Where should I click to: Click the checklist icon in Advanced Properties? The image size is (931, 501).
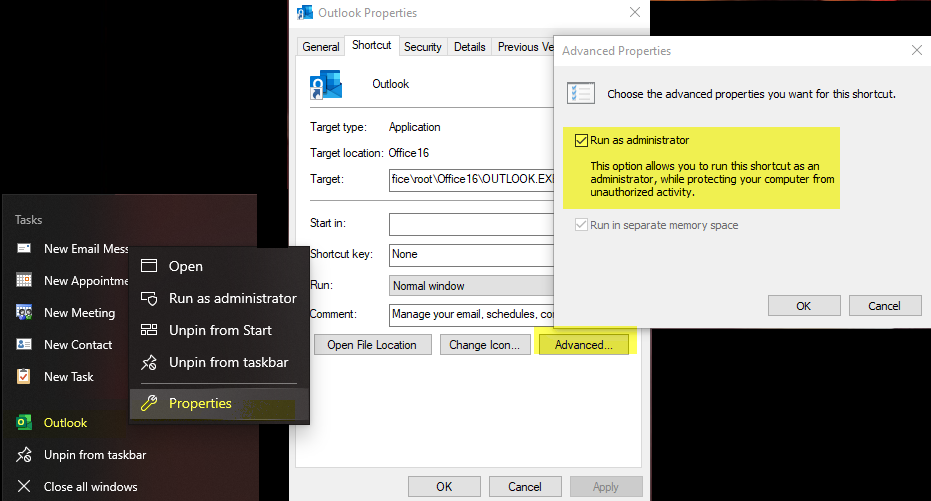pos(581,93)
